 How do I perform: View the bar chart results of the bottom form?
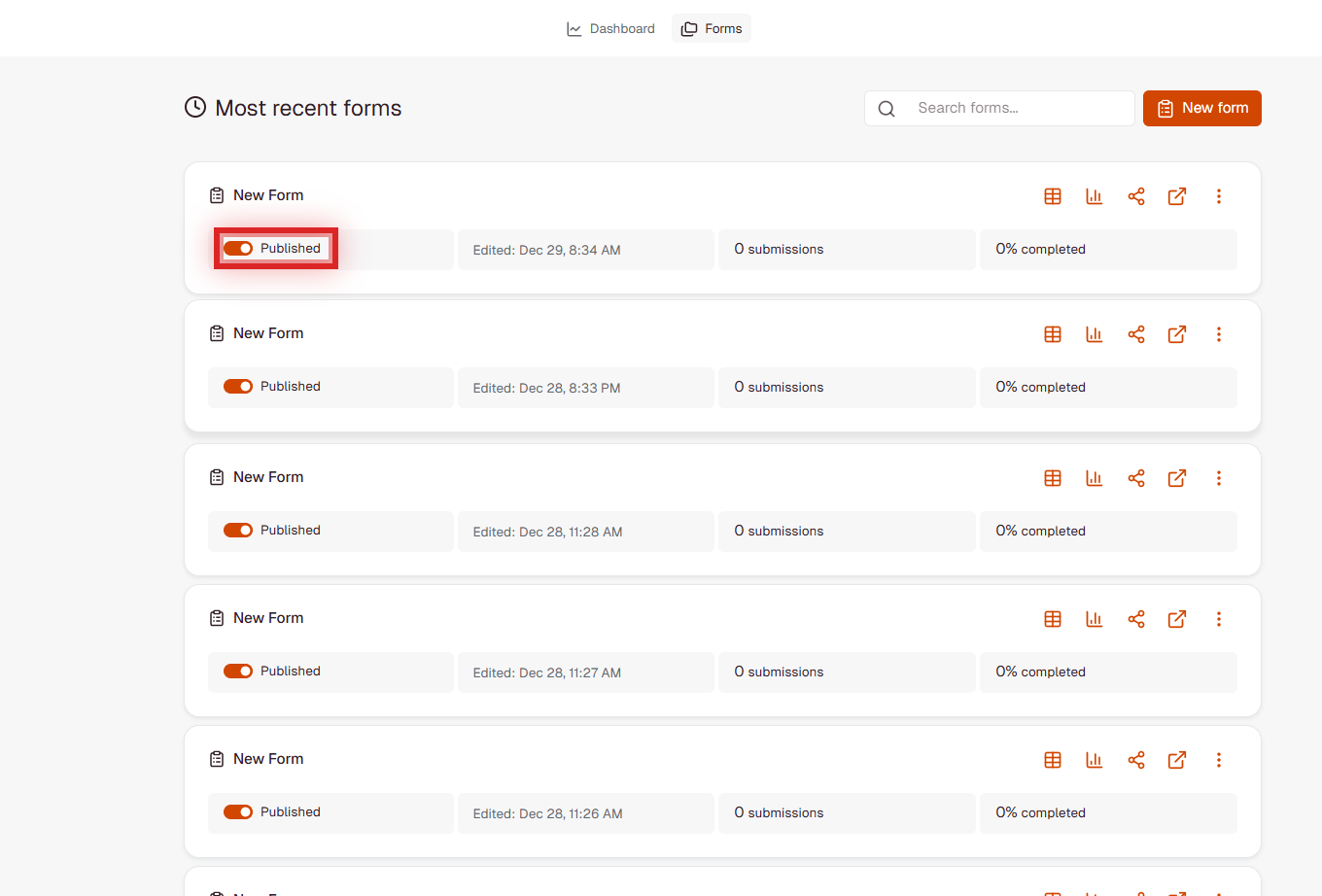pos(1094,759)
